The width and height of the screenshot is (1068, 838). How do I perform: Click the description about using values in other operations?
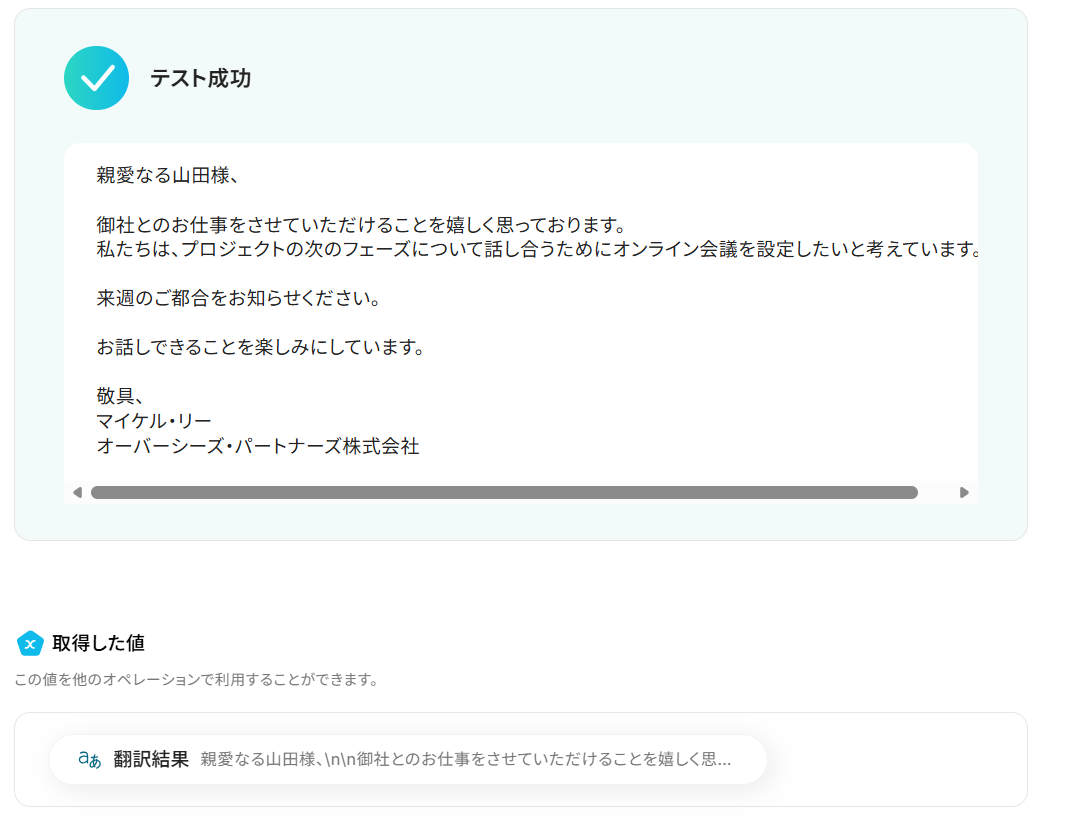point(196,679)
